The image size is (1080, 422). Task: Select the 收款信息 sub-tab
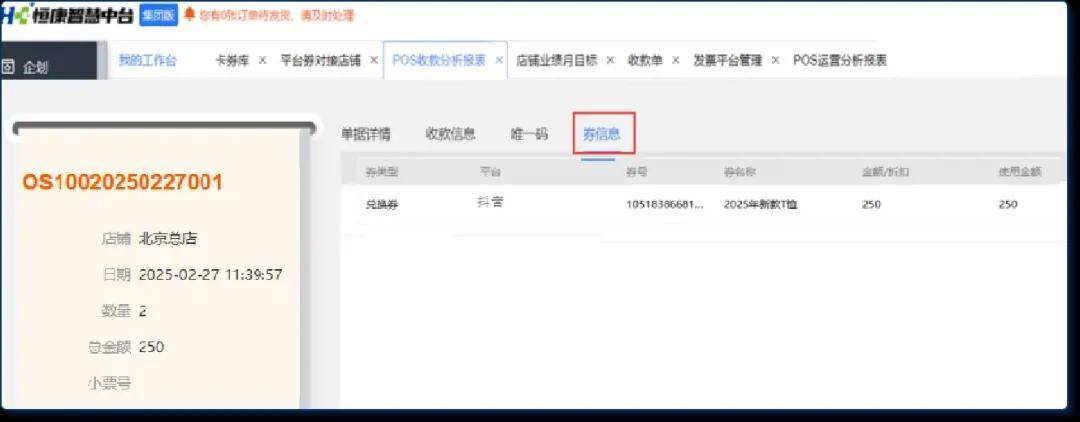(450, 134)
